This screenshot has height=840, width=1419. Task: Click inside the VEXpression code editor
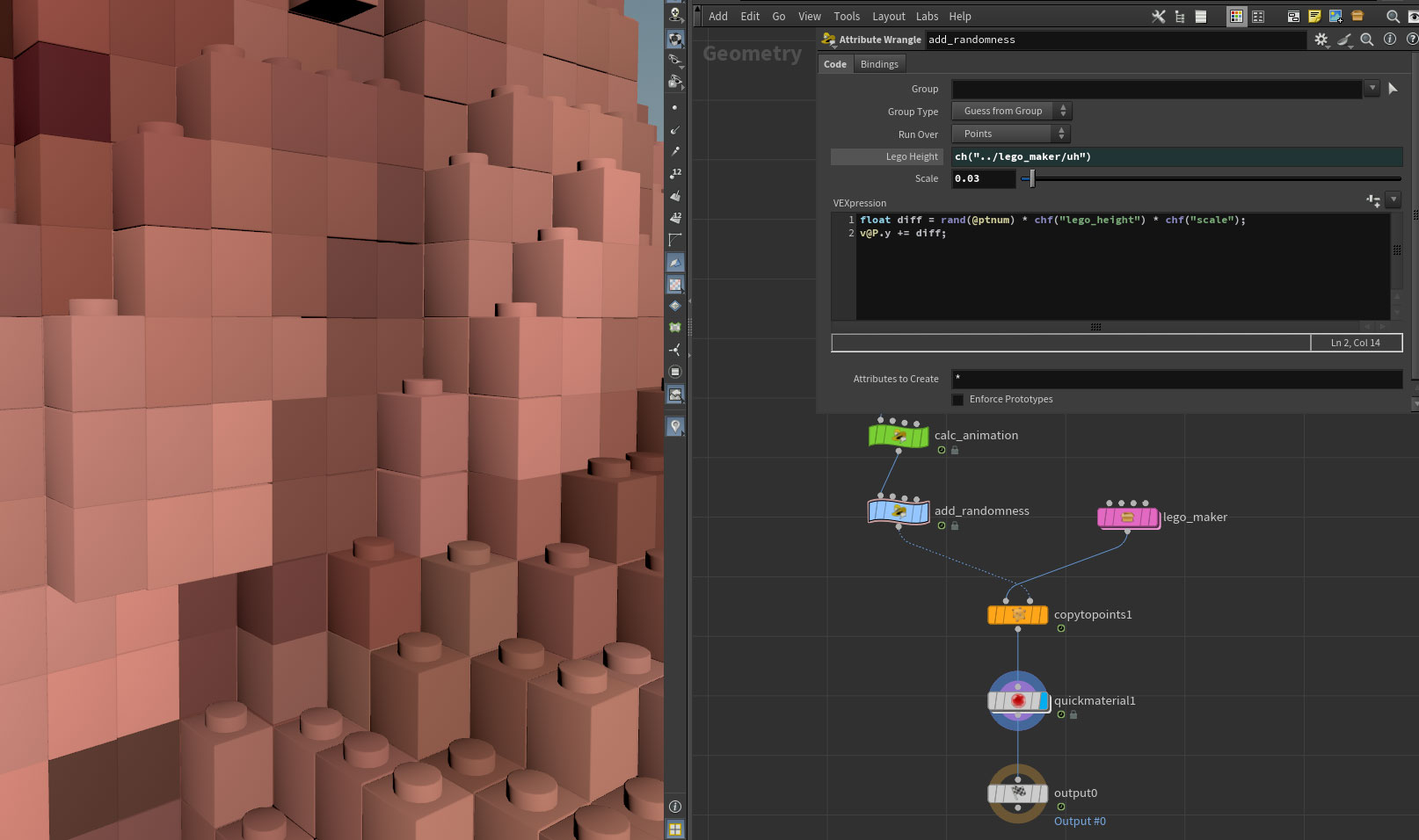(1123, 265)
